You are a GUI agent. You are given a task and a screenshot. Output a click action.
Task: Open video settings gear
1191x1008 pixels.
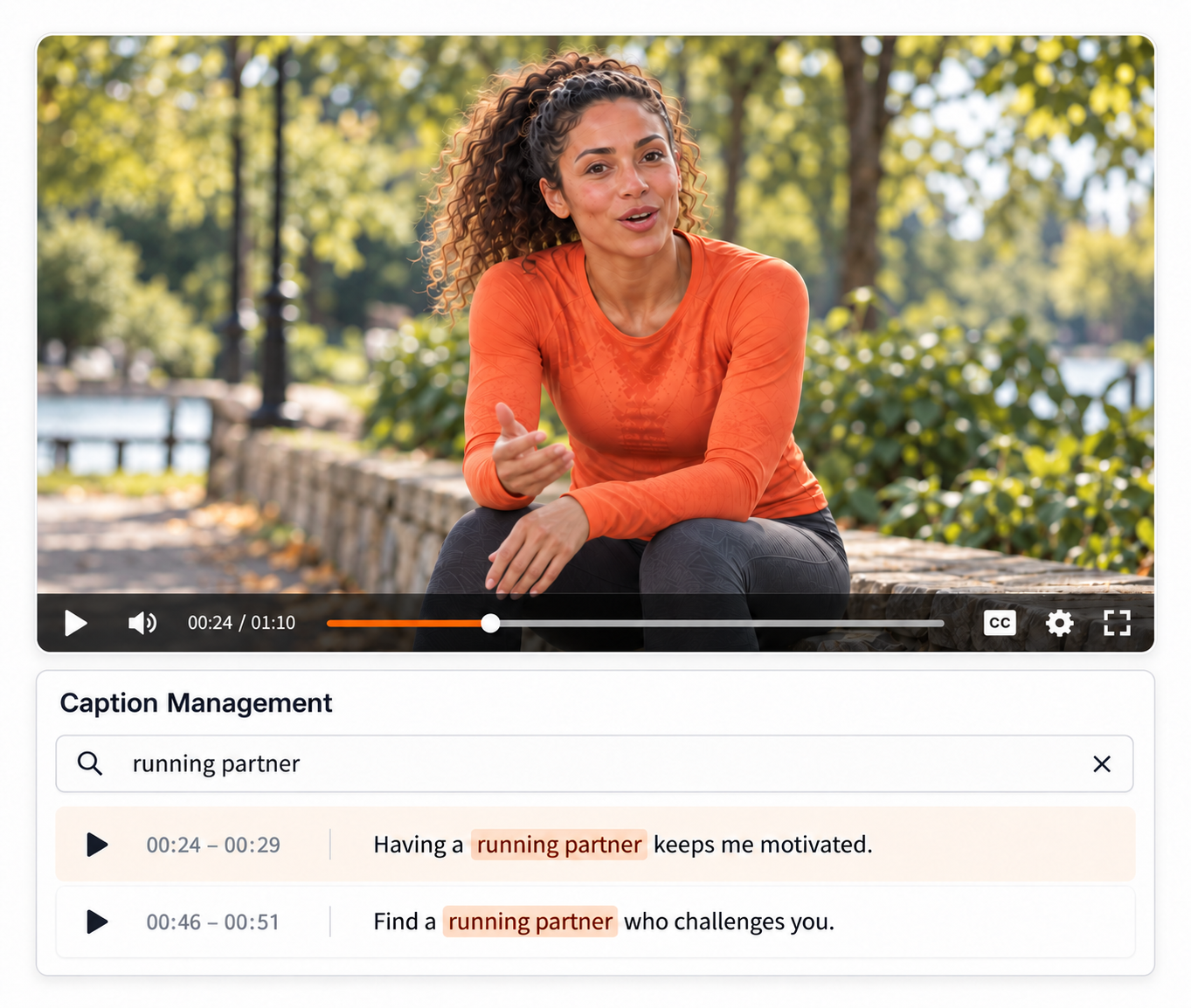click(1059, 623)
